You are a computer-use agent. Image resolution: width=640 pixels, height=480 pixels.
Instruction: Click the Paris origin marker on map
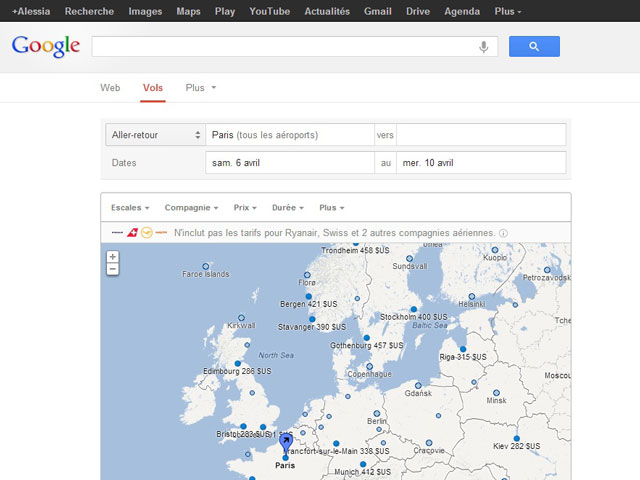[285, 442]
